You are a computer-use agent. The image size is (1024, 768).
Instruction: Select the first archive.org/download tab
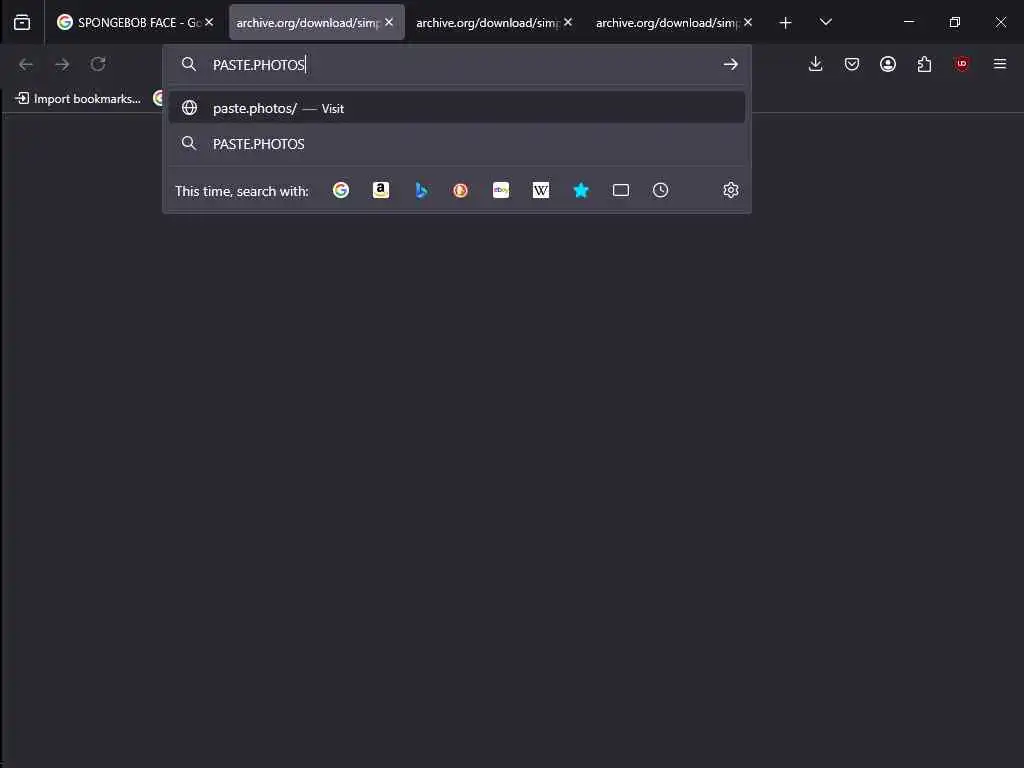(316, 23)
